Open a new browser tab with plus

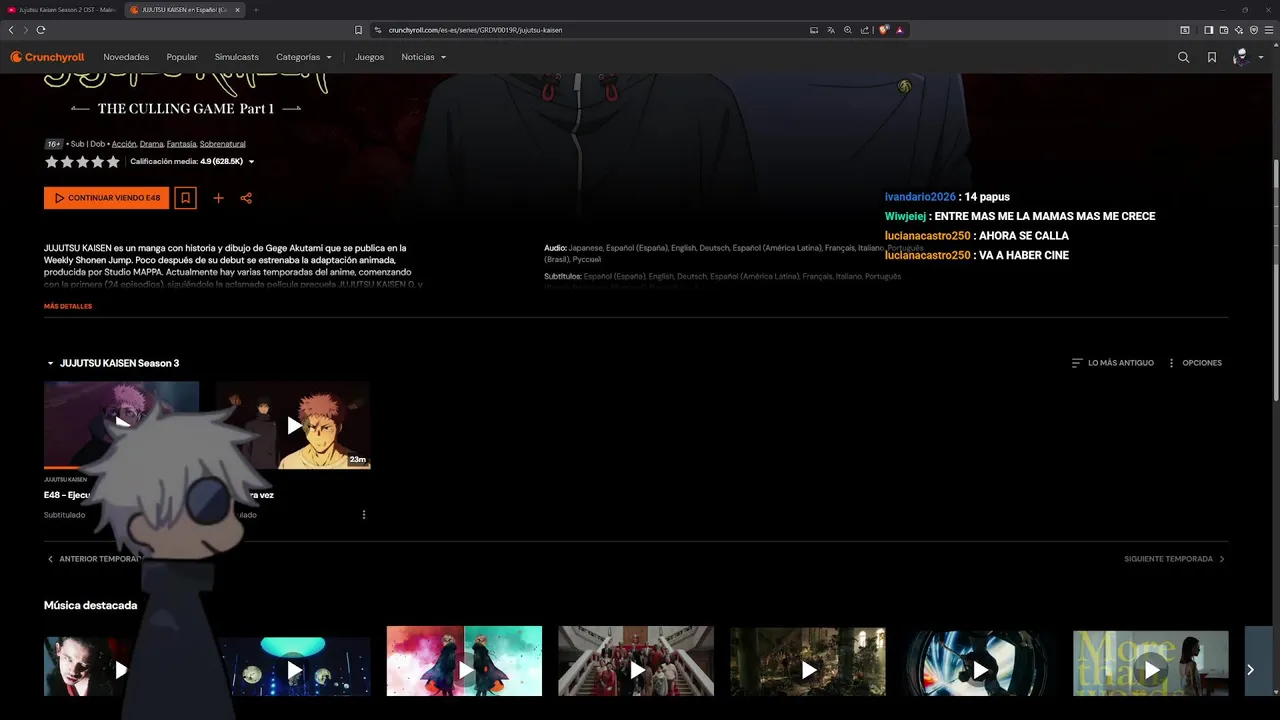[x=255, y=10]
